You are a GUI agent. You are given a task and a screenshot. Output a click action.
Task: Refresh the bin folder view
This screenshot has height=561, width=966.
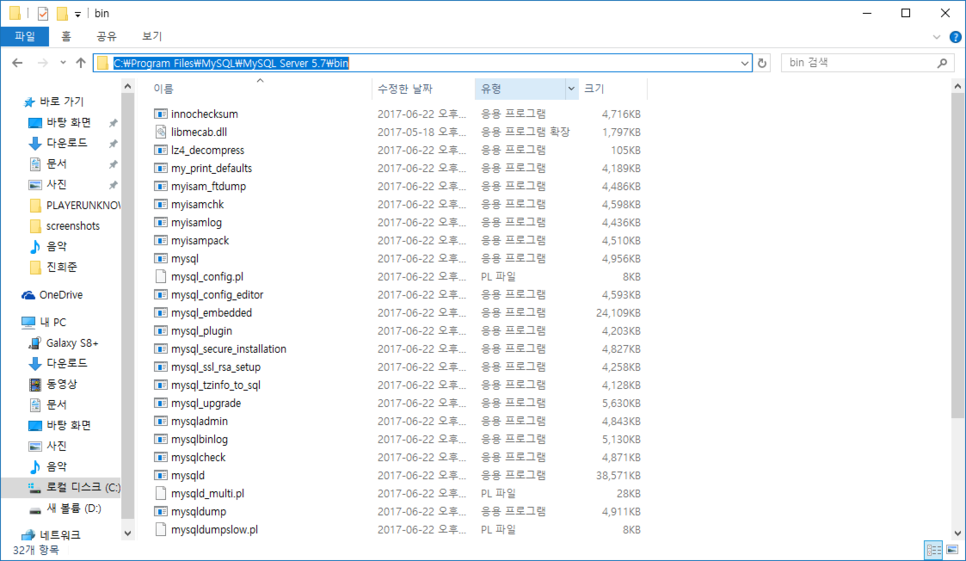coord(762,63)
